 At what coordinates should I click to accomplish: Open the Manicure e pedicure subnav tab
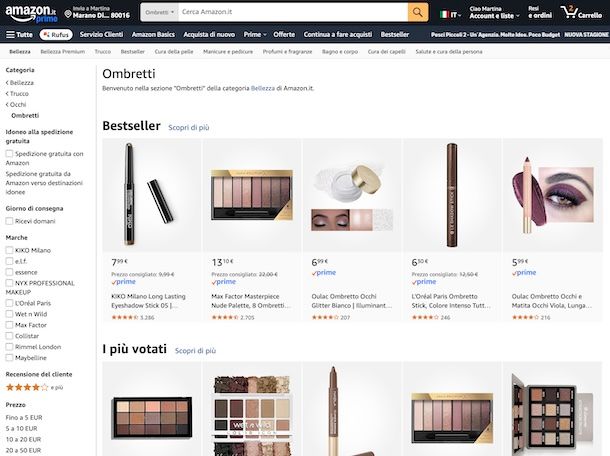(x=228, y=51)
